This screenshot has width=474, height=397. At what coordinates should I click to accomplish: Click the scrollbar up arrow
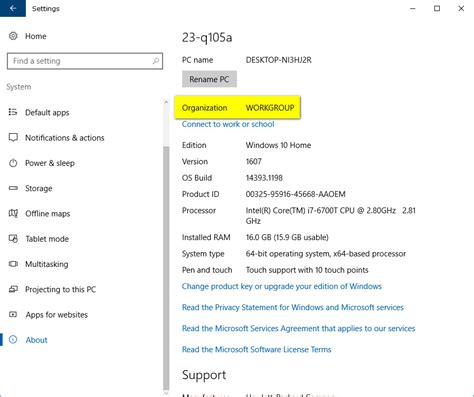[166, 103]
